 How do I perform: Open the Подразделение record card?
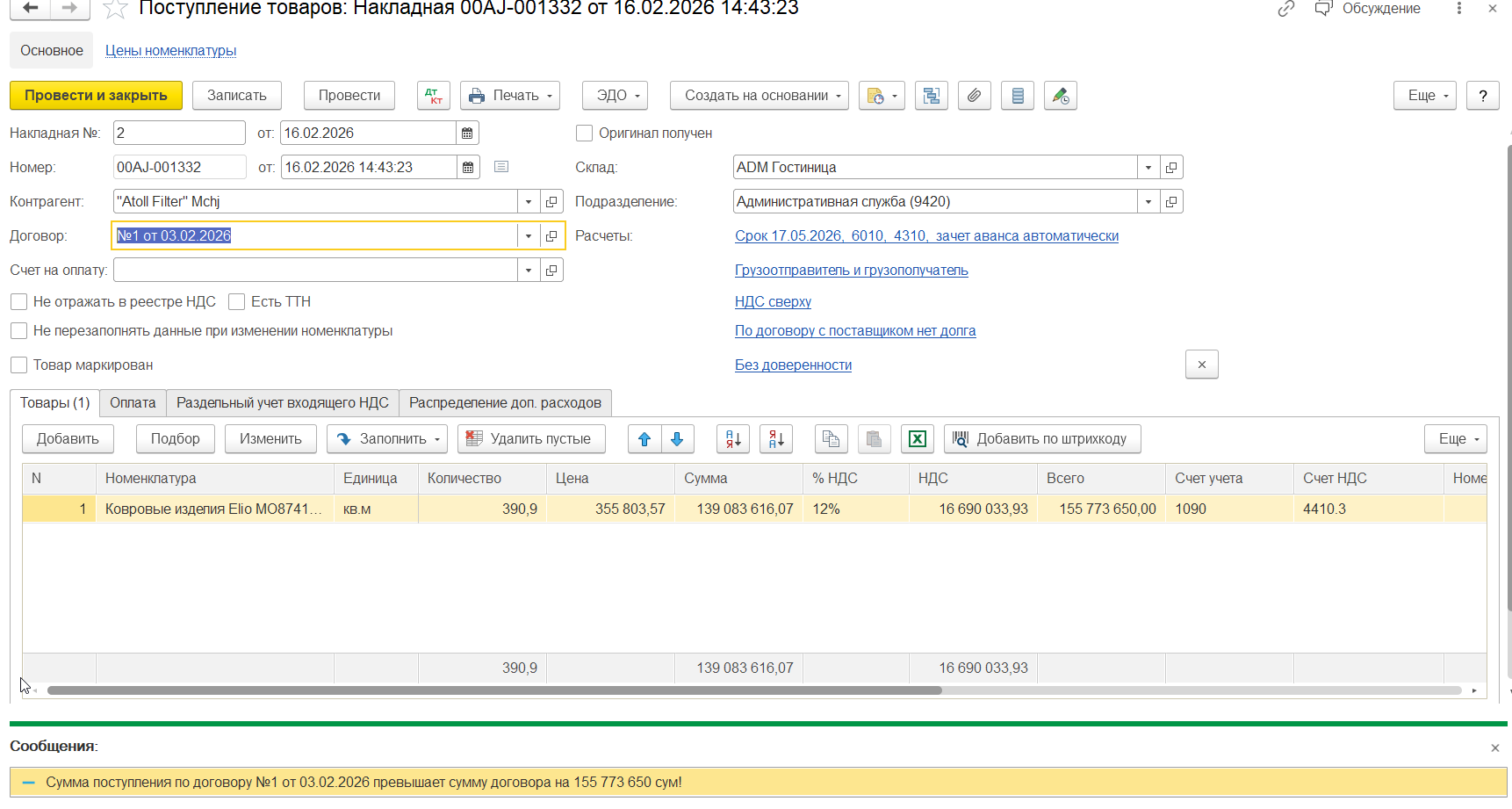(x=1171, y=202)
